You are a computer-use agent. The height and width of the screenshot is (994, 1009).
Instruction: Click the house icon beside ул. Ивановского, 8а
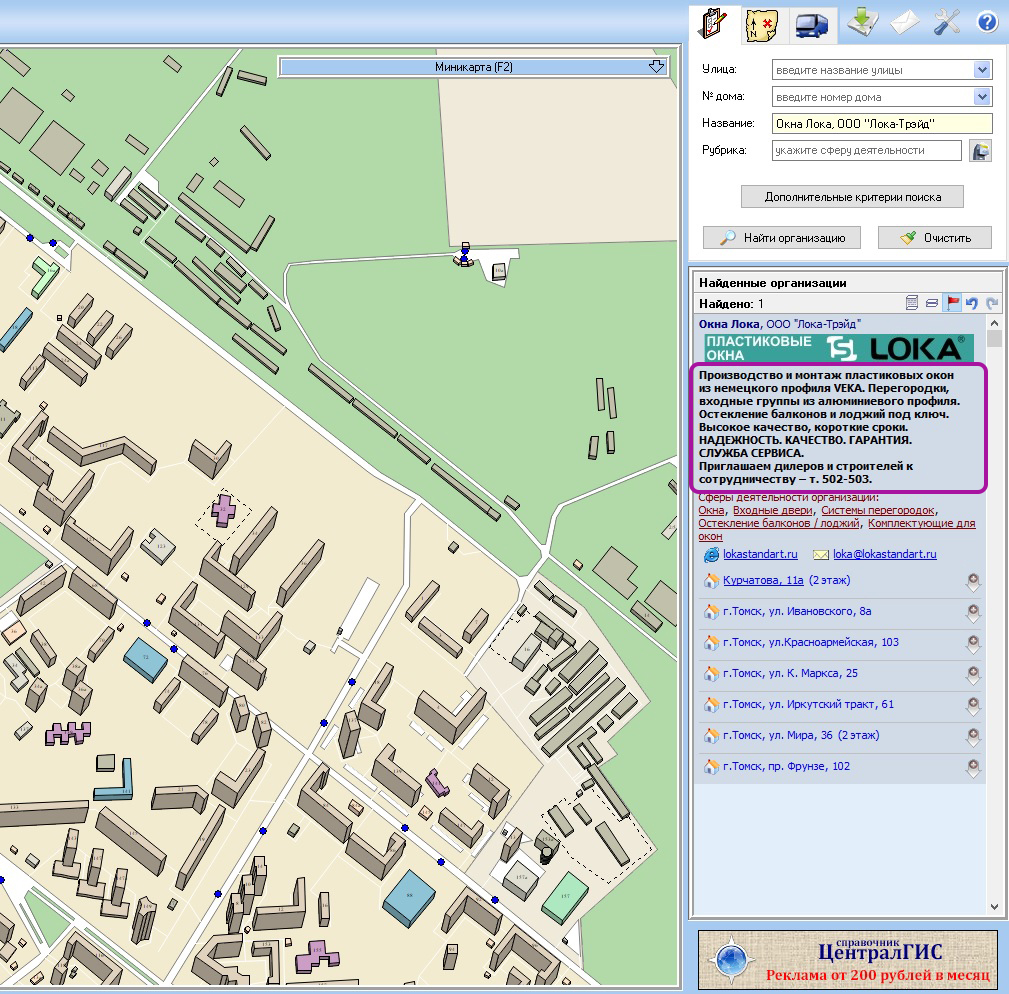pos(711,611)
